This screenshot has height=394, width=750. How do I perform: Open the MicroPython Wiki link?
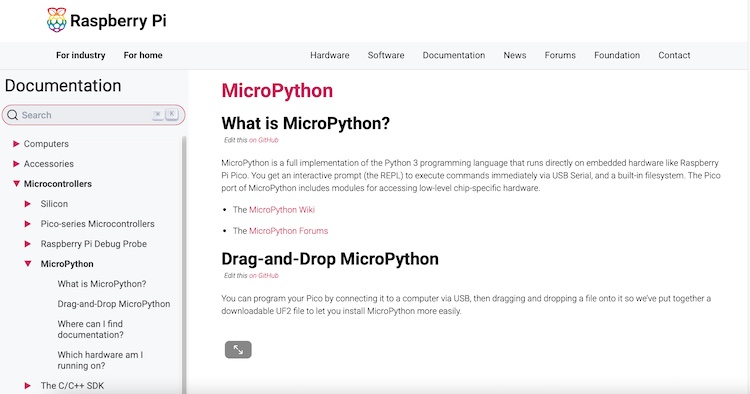pyautogui.click(x=282, y=209)
